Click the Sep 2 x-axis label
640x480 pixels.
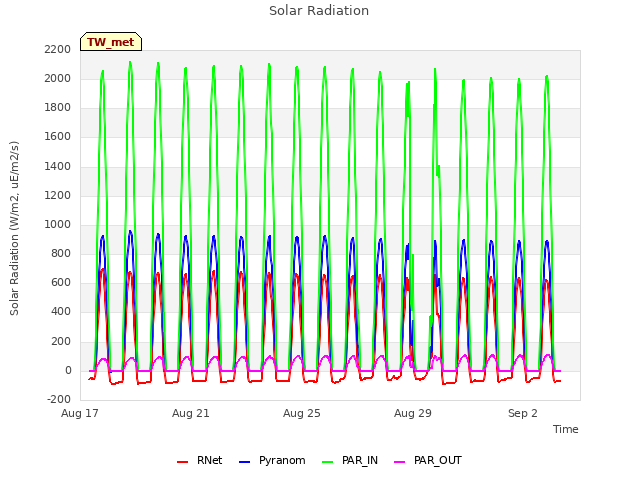coord(523,413)
